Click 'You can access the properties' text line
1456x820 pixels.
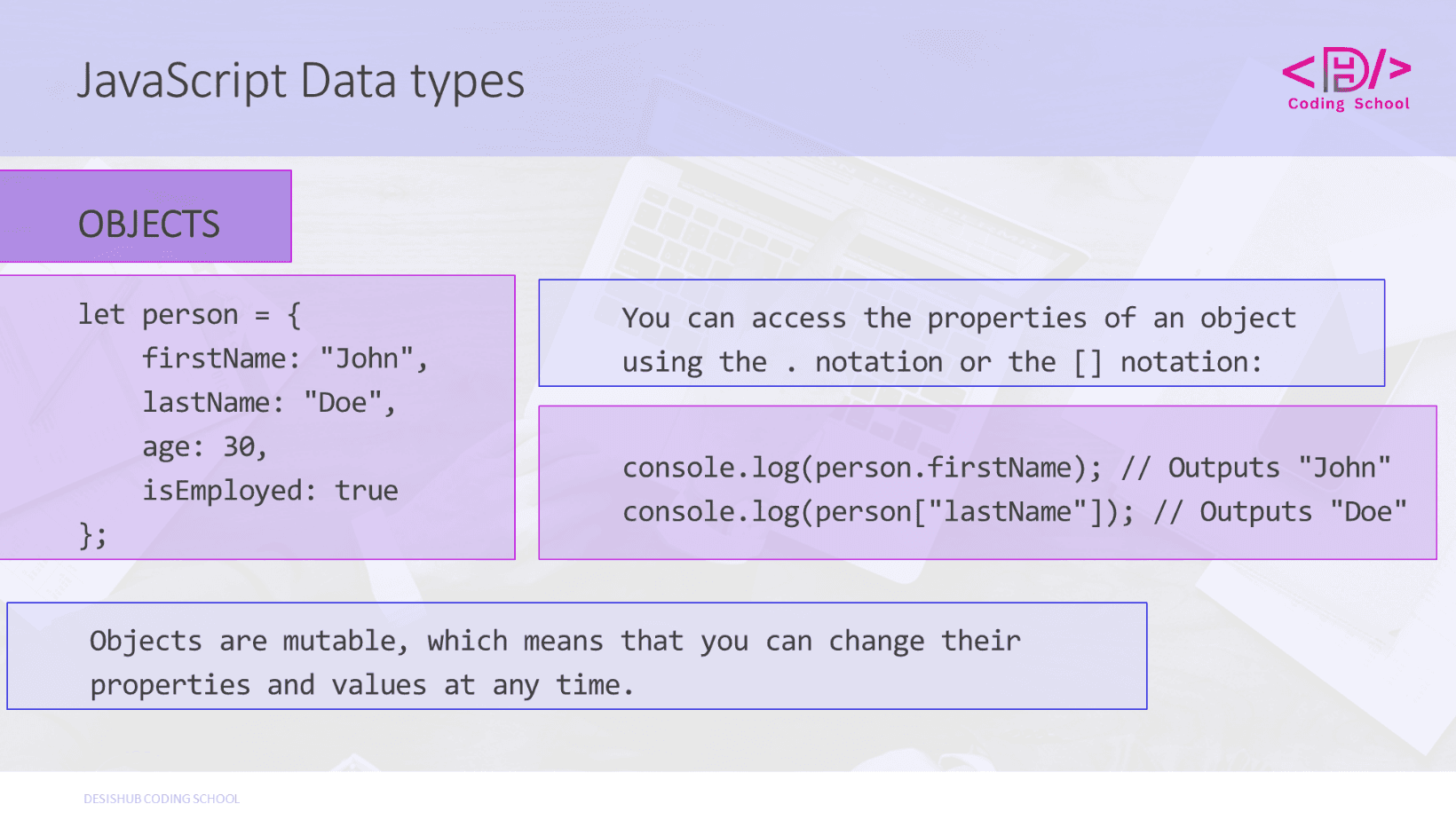[958, 319]
